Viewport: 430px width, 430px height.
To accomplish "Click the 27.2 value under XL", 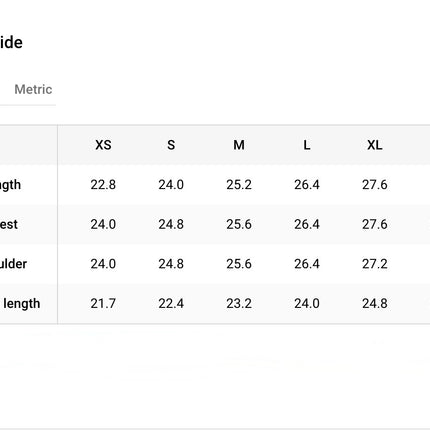I will pyautogui.click(x=375, y=264).
